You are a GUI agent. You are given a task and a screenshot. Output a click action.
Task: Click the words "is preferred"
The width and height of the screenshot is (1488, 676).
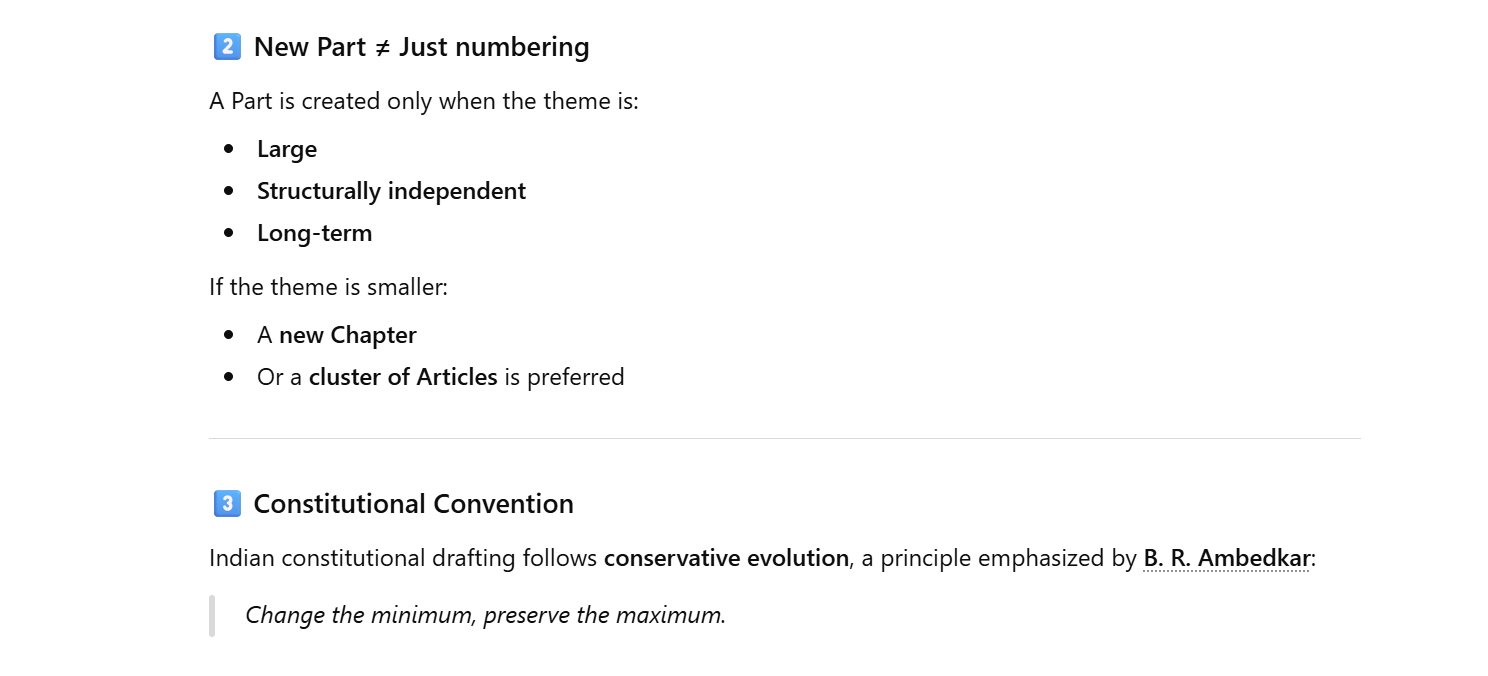tap(564, 377)
